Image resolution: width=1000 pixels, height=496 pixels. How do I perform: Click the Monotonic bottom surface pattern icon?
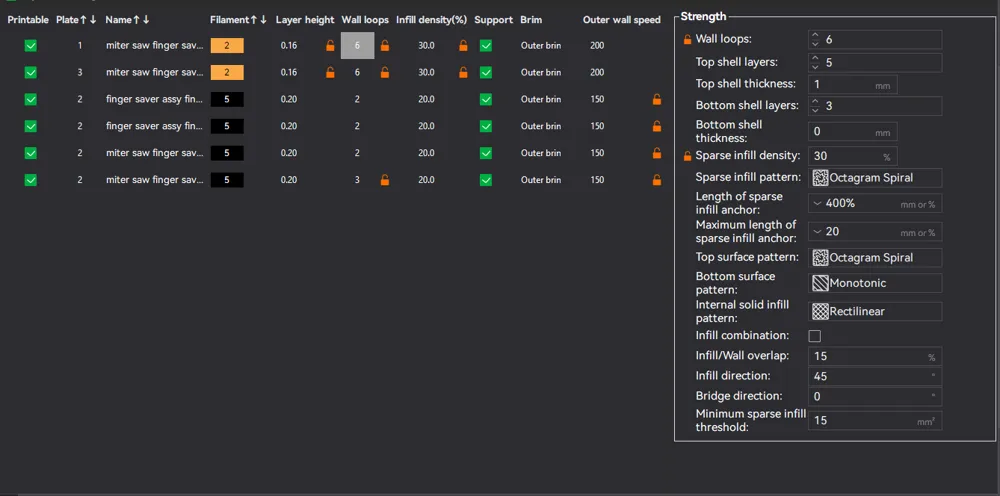tap(820, 282)
